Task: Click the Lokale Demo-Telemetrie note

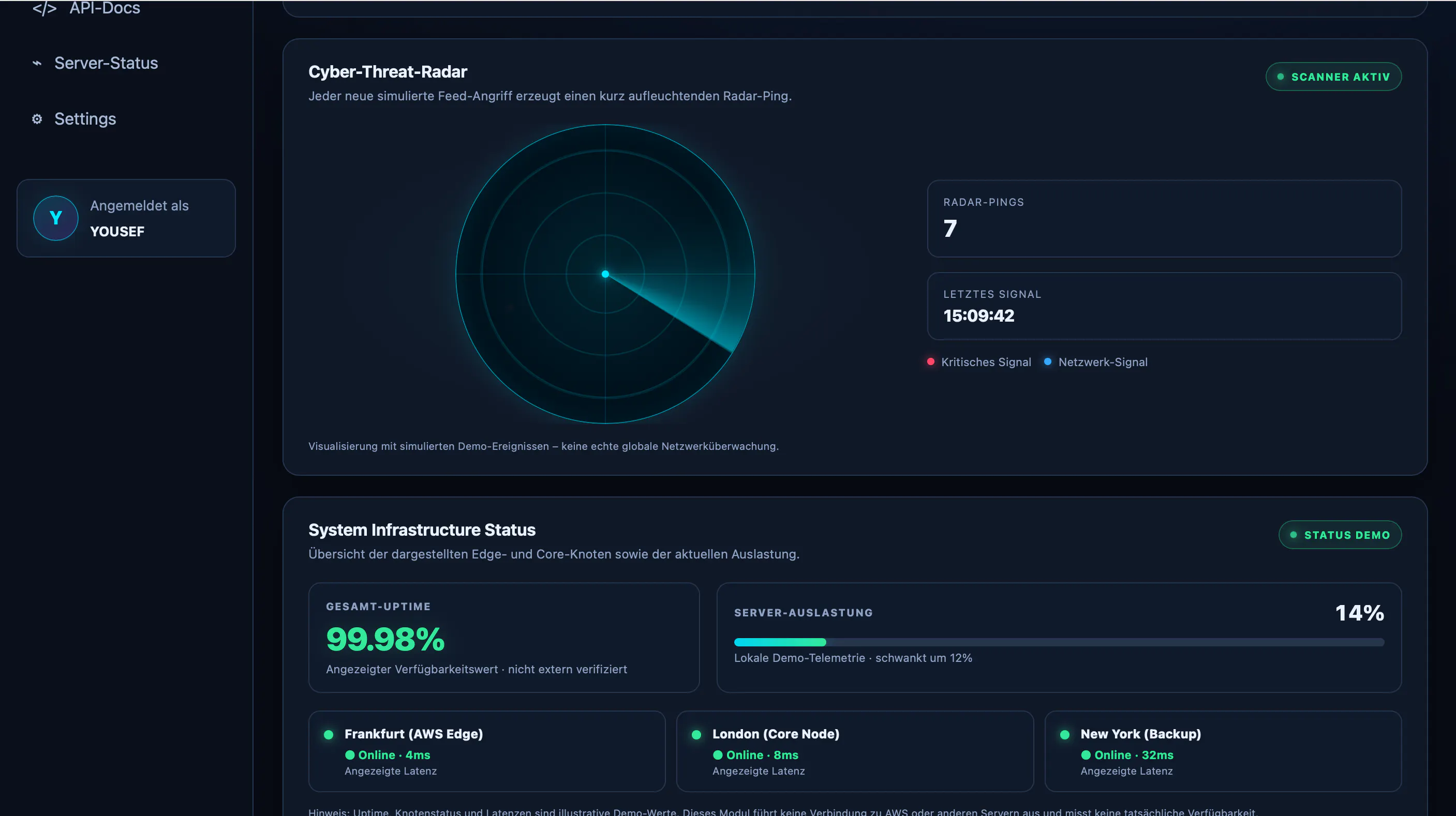Action: click(853, 658)
